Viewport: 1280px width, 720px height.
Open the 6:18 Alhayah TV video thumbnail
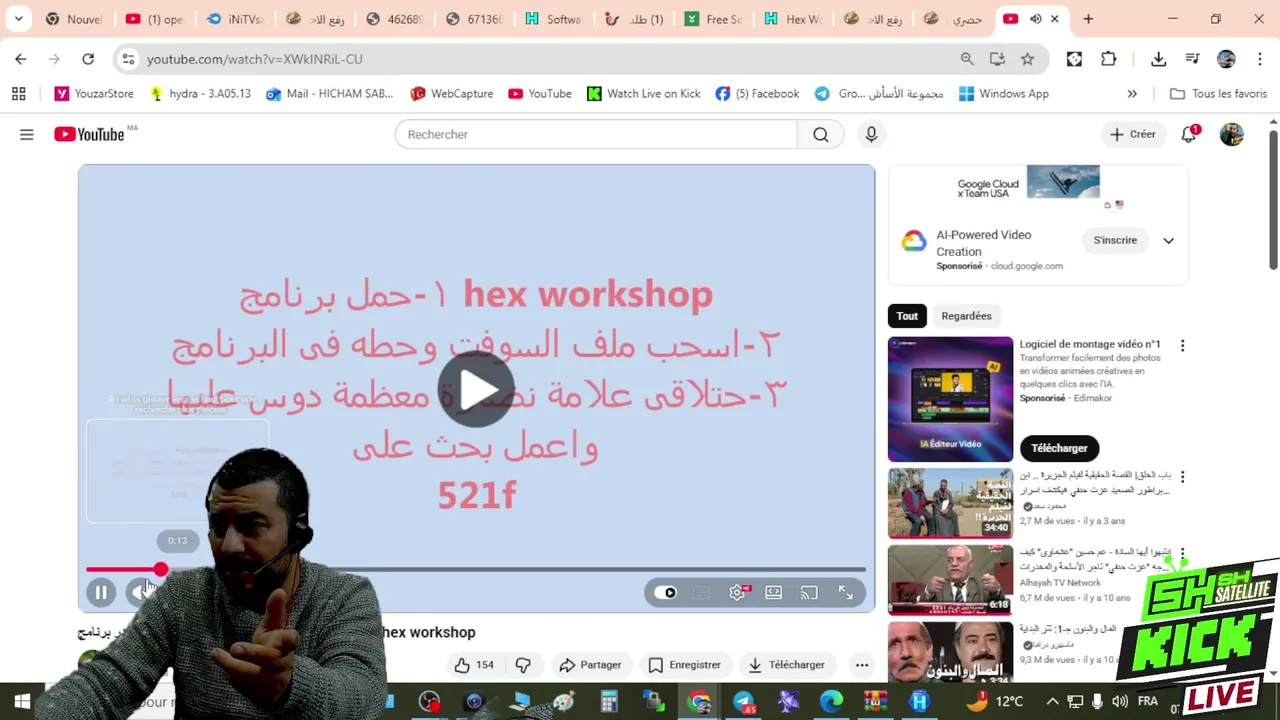[950, 579]
